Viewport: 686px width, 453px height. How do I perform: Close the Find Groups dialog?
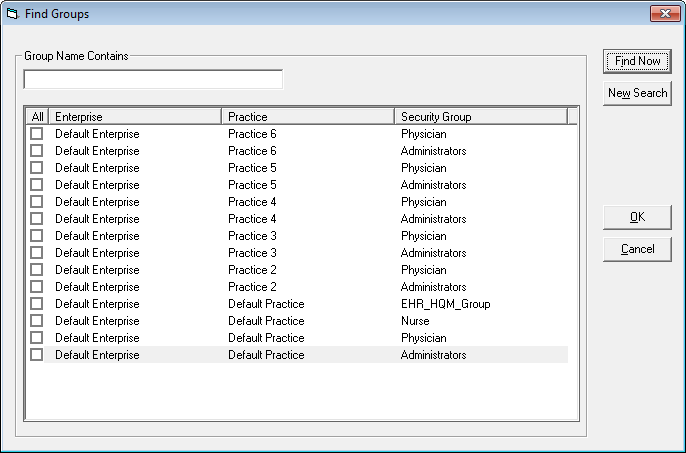click(x=665, y=14)
